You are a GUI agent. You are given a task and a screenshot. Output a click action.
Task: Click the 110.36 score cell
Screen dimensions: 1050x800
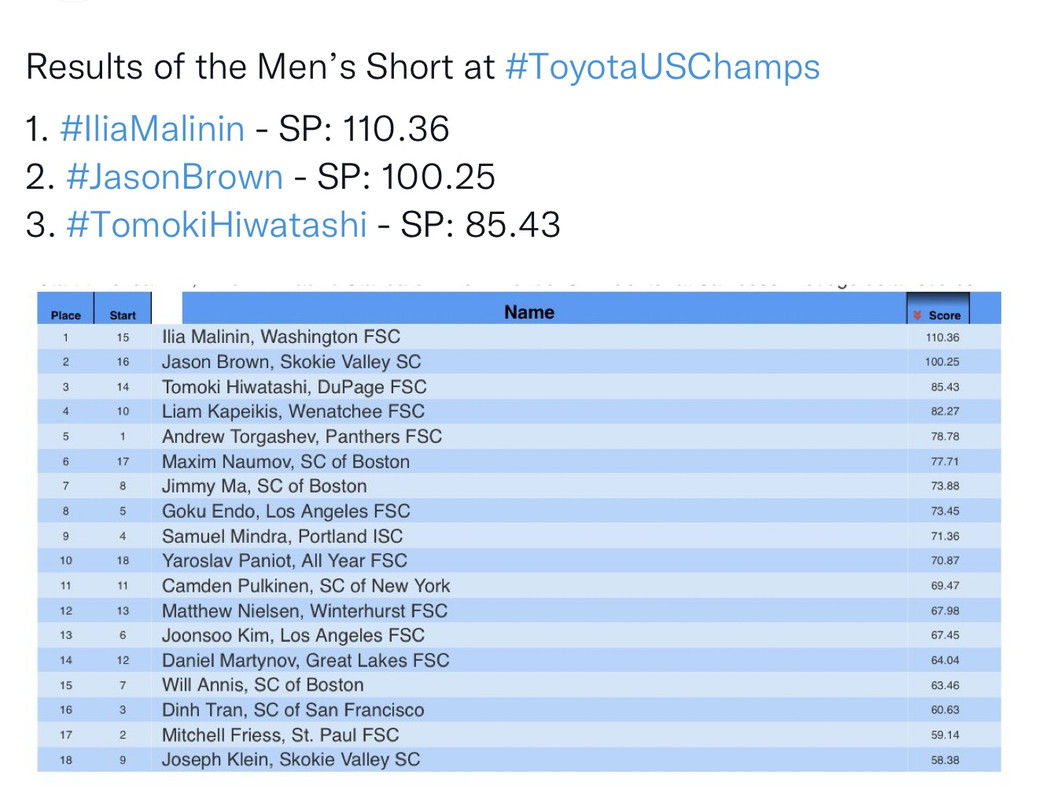(x=942, y=337)
